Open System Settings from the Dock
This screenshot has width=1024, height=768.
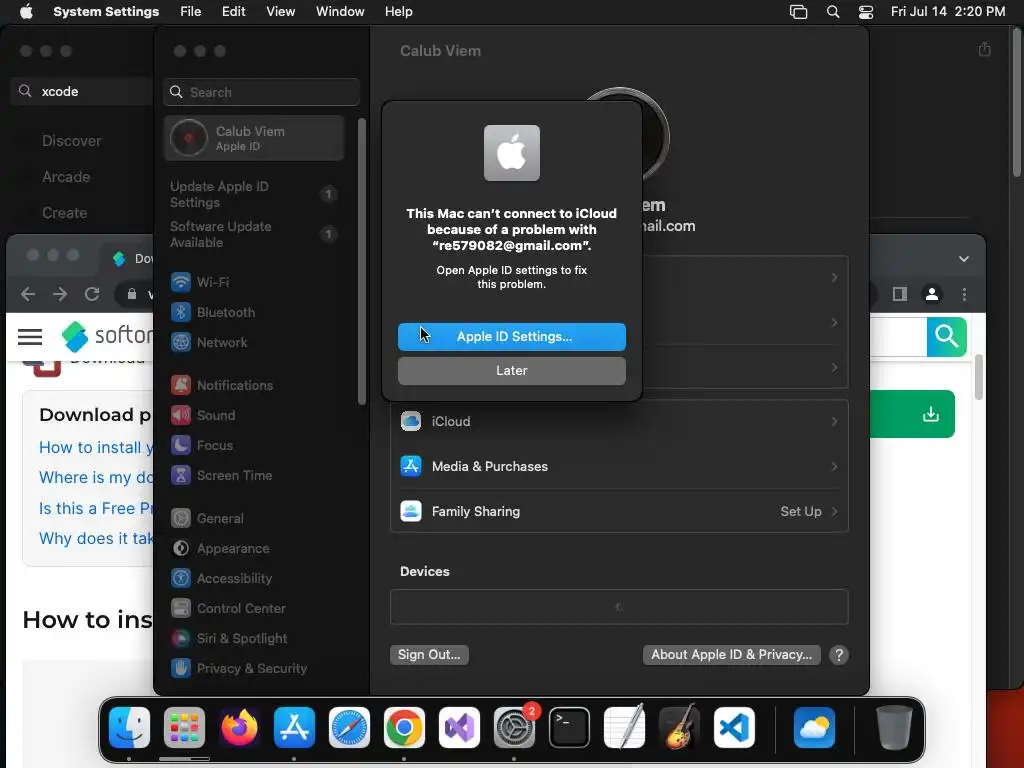pos(514,728)
